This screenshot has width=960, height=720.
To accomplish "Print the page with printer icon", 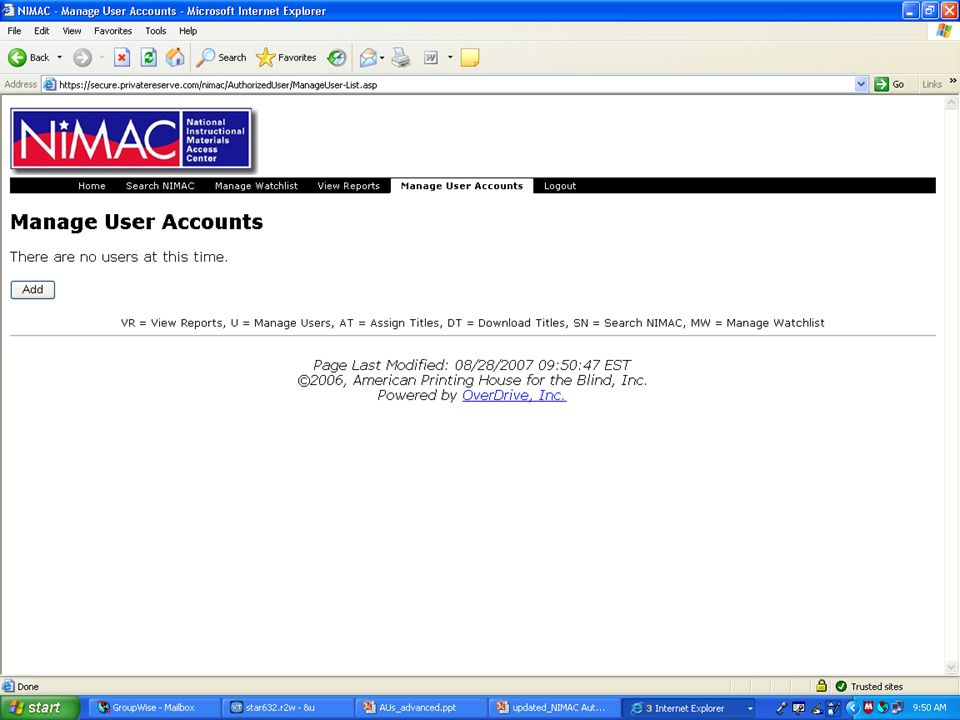I will pyautogui.click(x=401, y=58).
